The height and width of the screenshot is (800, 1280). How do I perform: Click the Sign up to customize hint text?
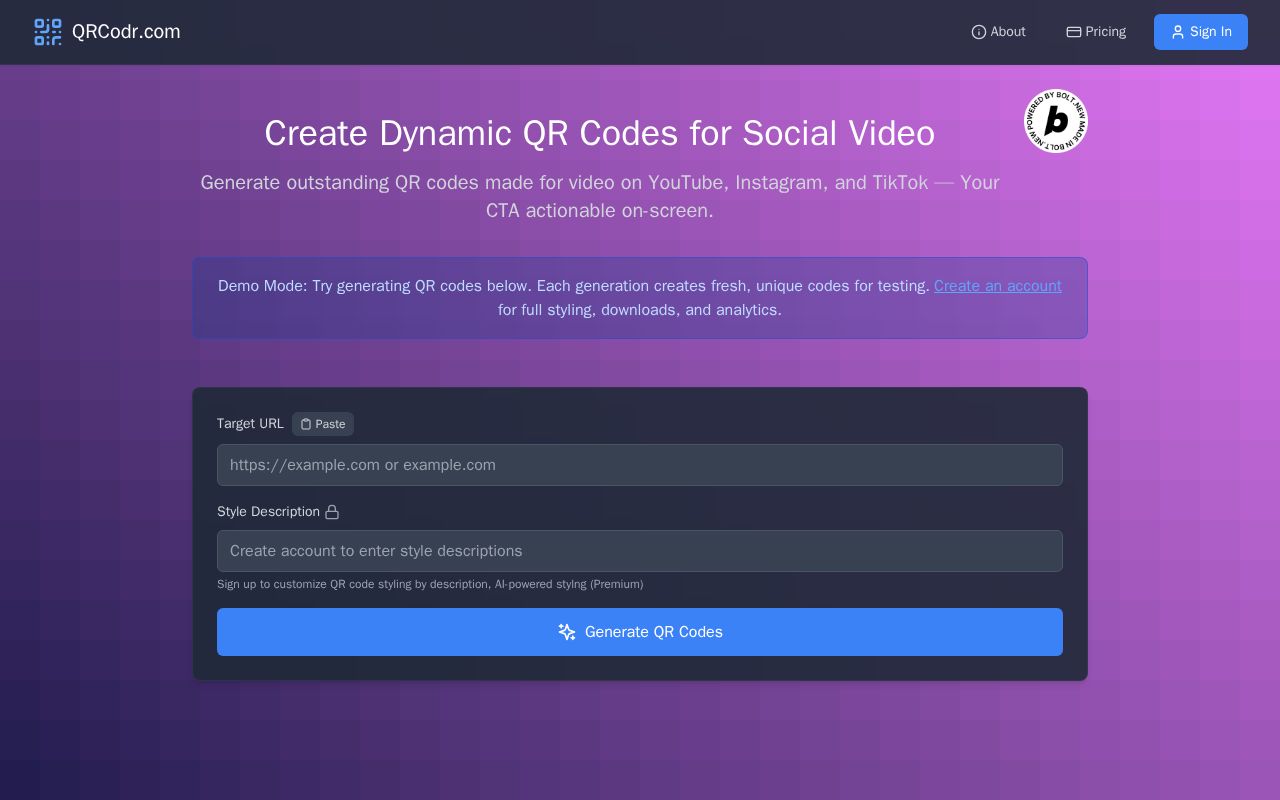click(430, 584)
